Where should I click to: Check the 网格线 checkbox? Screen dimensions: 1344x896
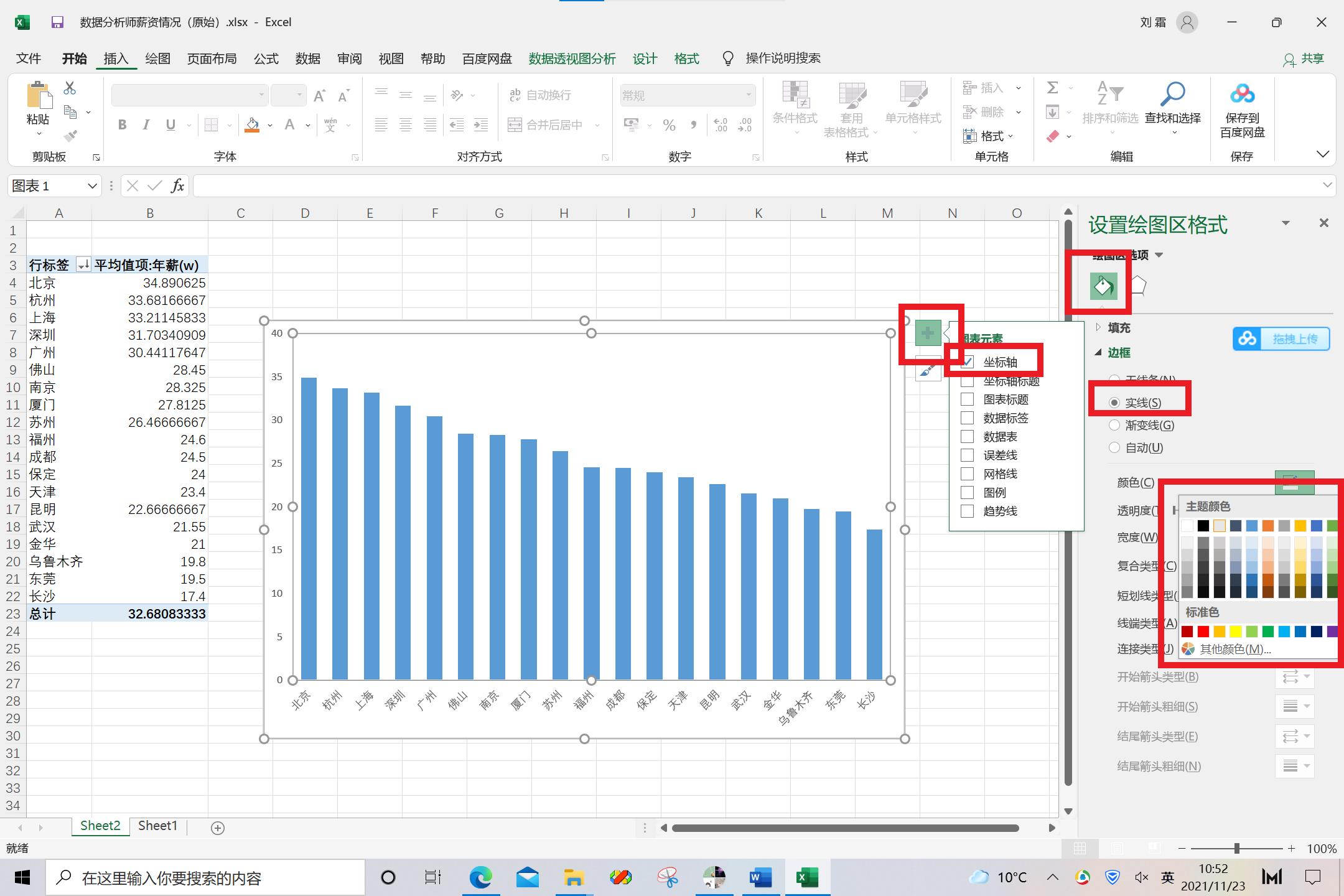pos(967,474)
